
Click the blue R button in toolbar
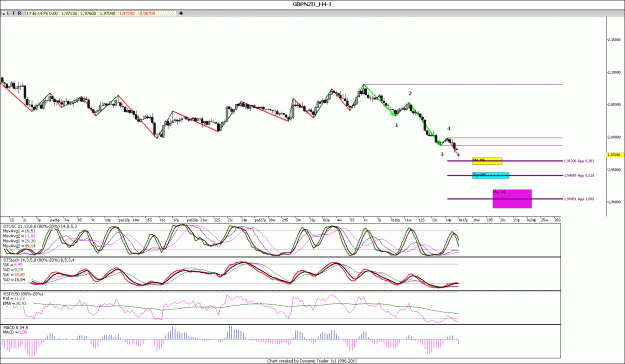pos(20,14)
